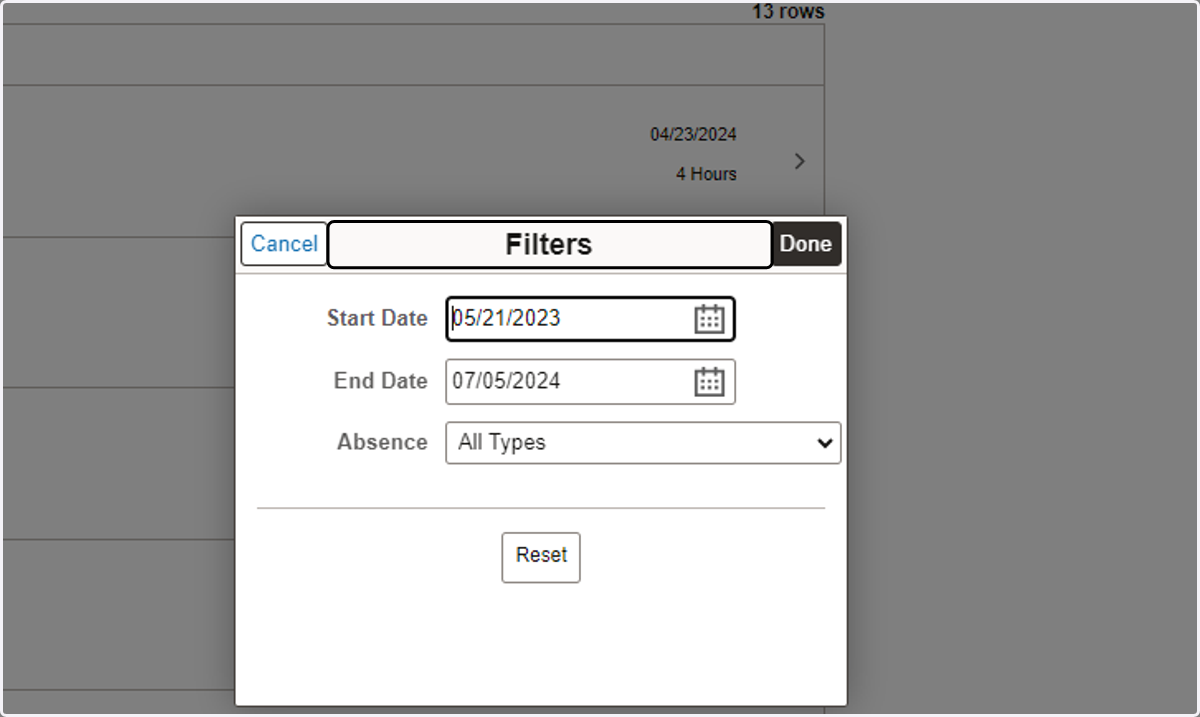Cancel the Filters dialog
Image resolution: width=1200 pixels, height=717 pixels.
click(284, 244)
